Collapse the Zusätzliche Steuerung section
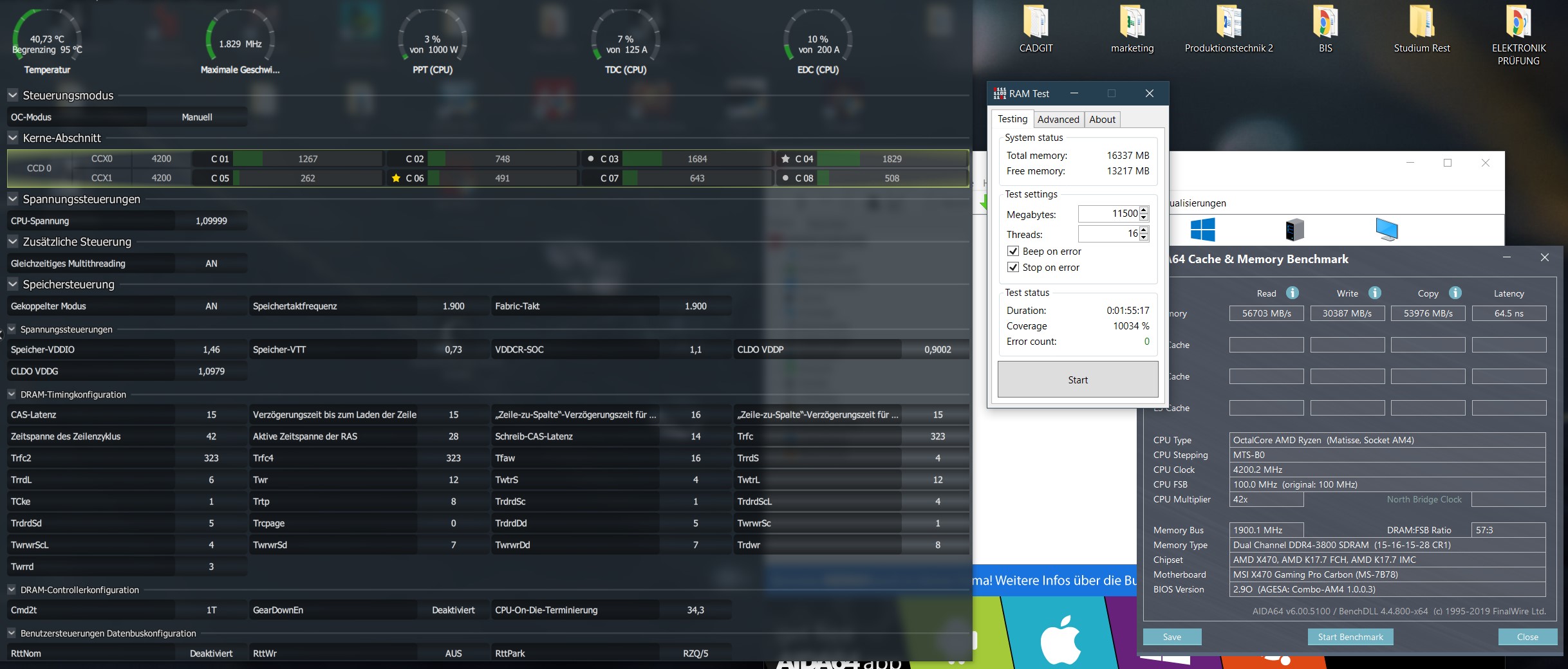Viewport: 1568px width, 669px height. click(12, 241)
